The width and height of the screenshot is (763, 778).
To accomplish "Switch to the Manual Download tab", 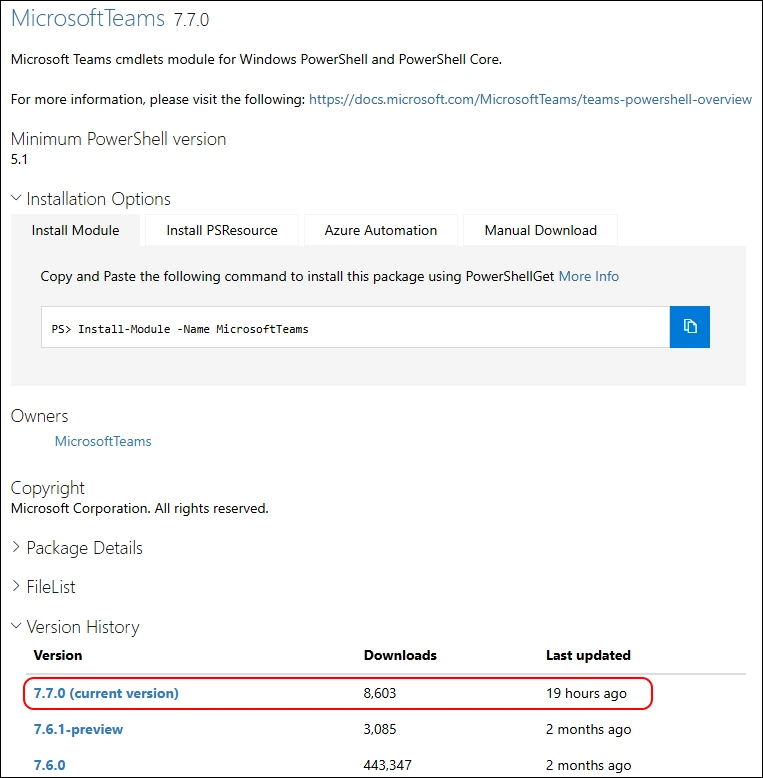I will 540,230.
